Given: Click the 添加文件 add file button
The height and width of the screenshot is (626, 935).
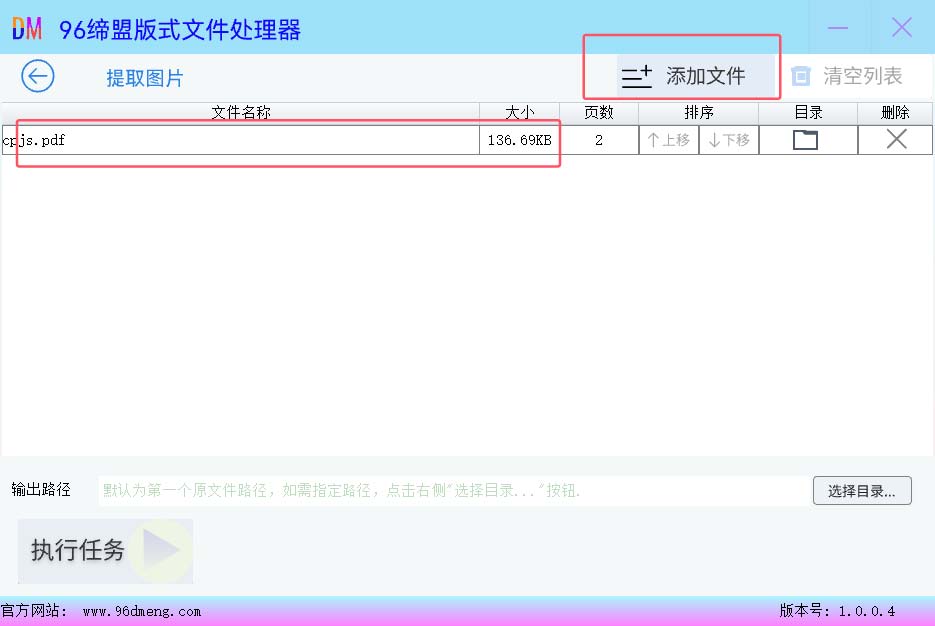Looking at the screenshot, I should click(684, 76).
